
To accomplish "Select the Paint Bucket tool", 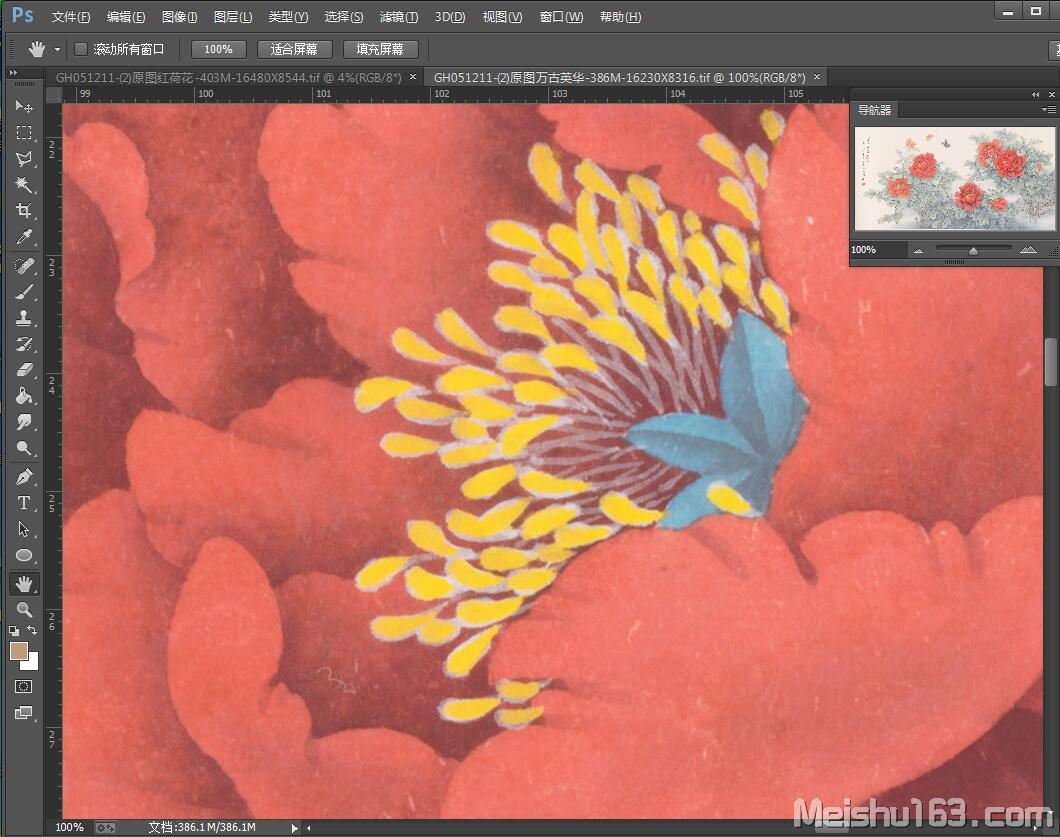I will point(24,396).
